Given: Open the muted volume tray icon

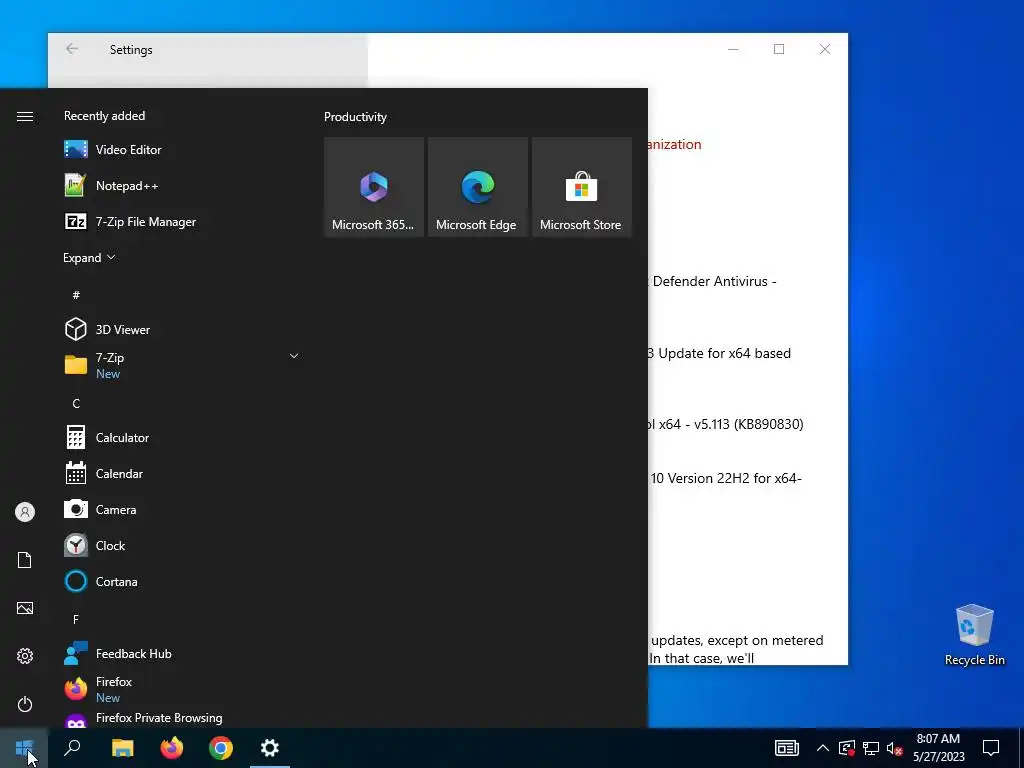Looking at the screenshot, I should [894, 748].
